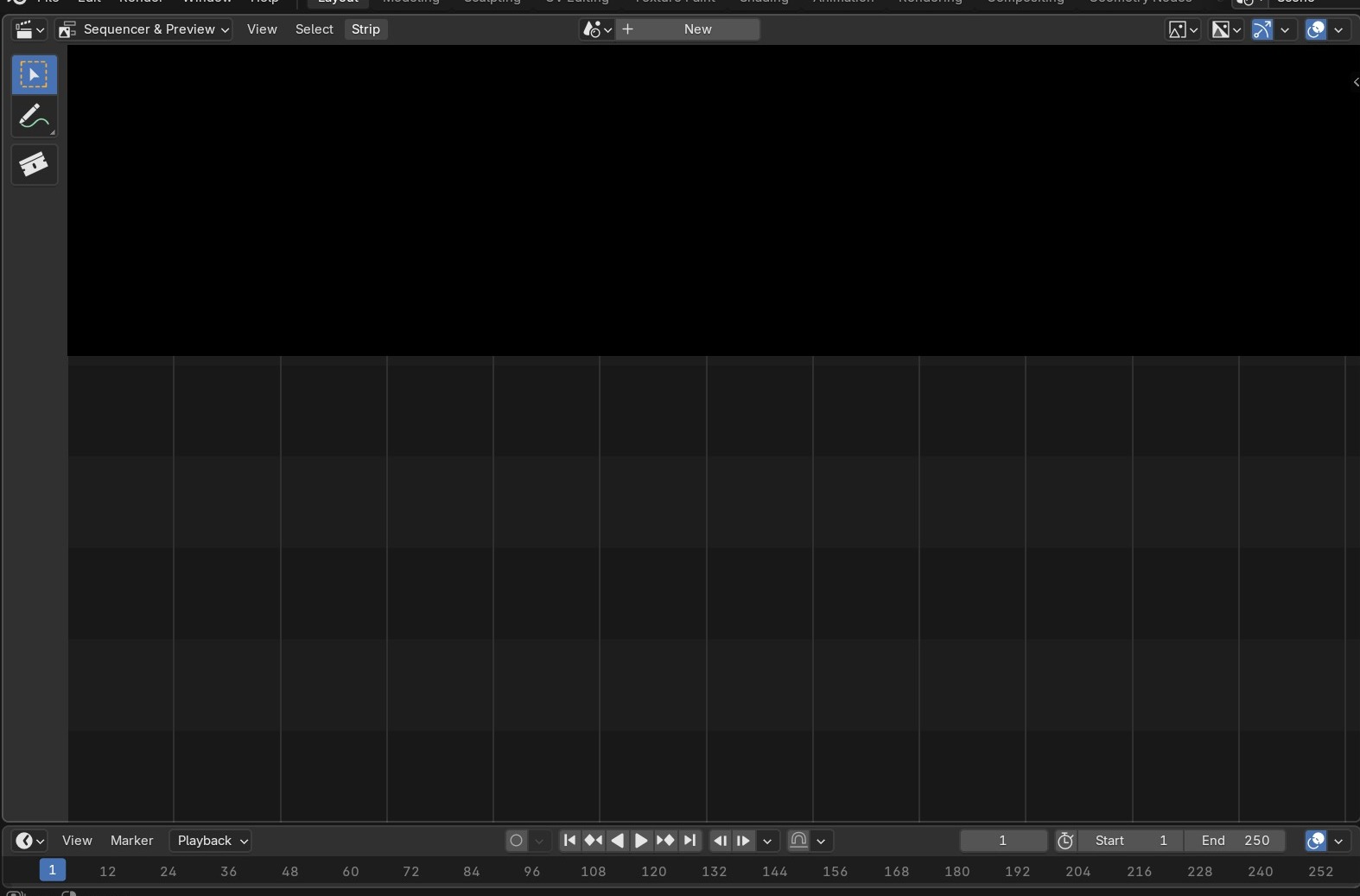The image size is (1360, 896).
Task: Open the sequencer Select menu
Action: 314,29
